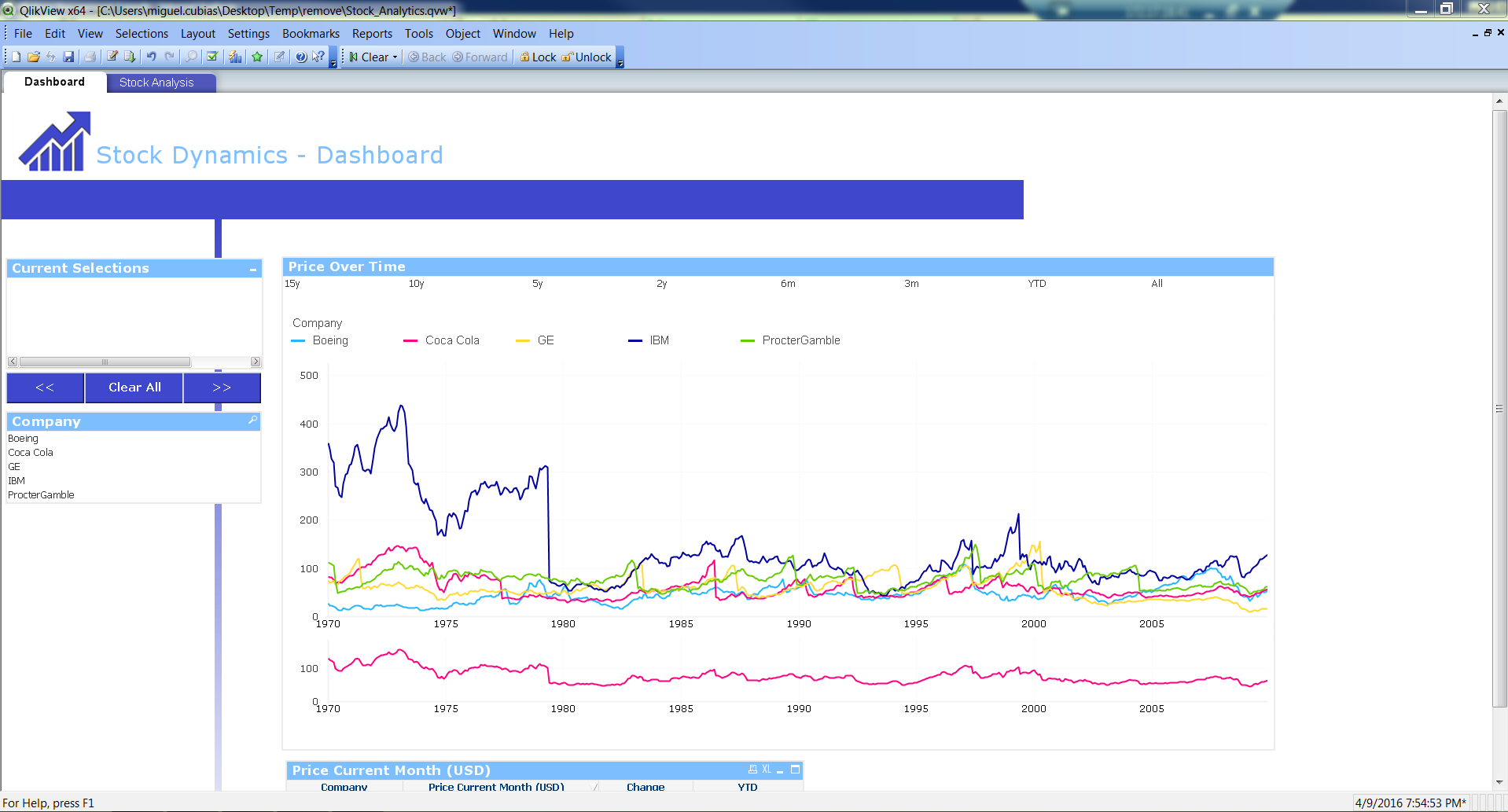1508x812 pixels.
Task: Click the Undo arrow icon
Action: [151, 57]
